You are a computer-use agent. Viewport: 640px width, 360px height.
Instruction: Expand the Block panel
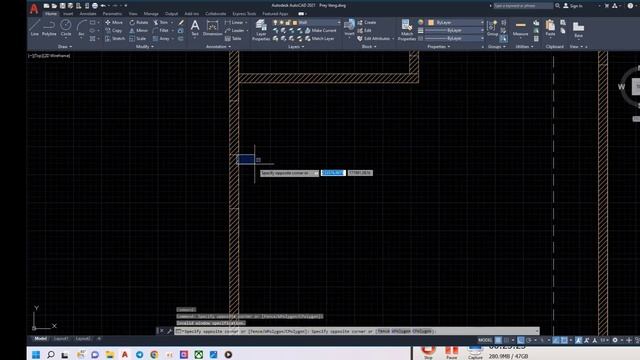(x=369, y=47)
